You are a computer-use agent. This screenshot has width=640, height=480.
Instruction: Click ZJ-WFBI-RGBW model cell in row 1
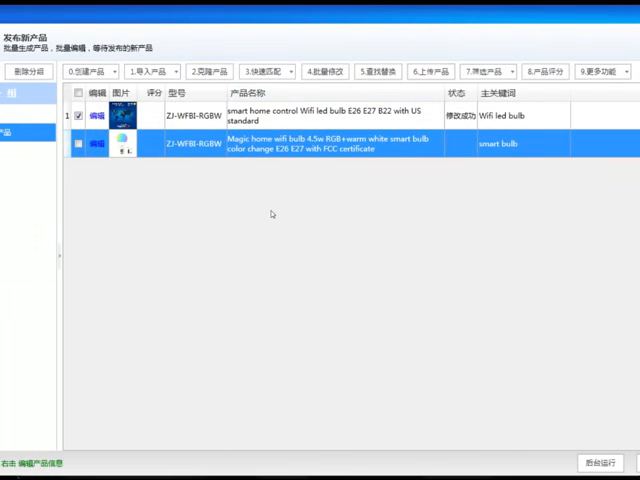coord(194,116)
